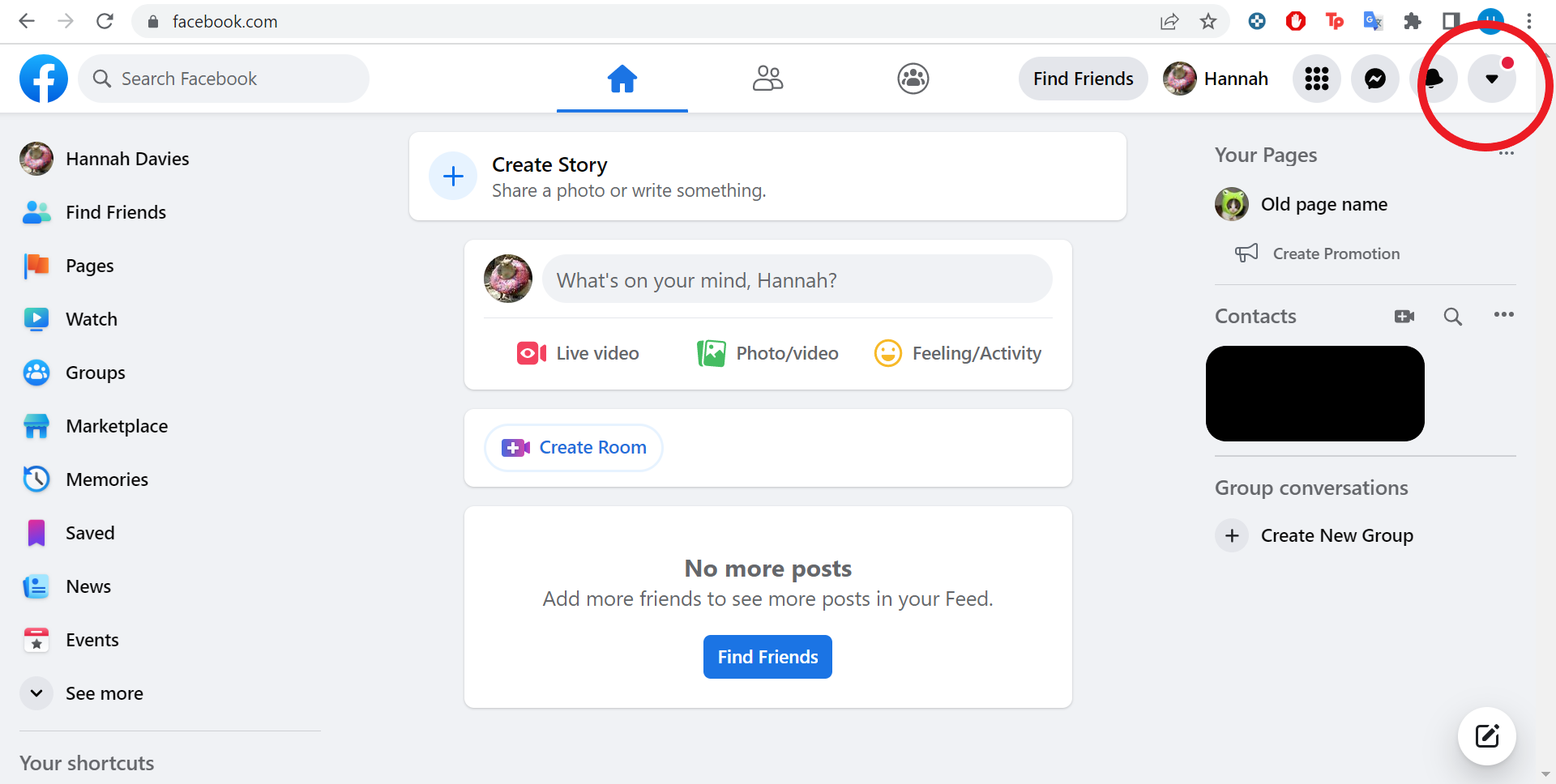This screenshot has width=1556, height=784.
Task: Open the Home feed tab
Action: tap(622, 79)
